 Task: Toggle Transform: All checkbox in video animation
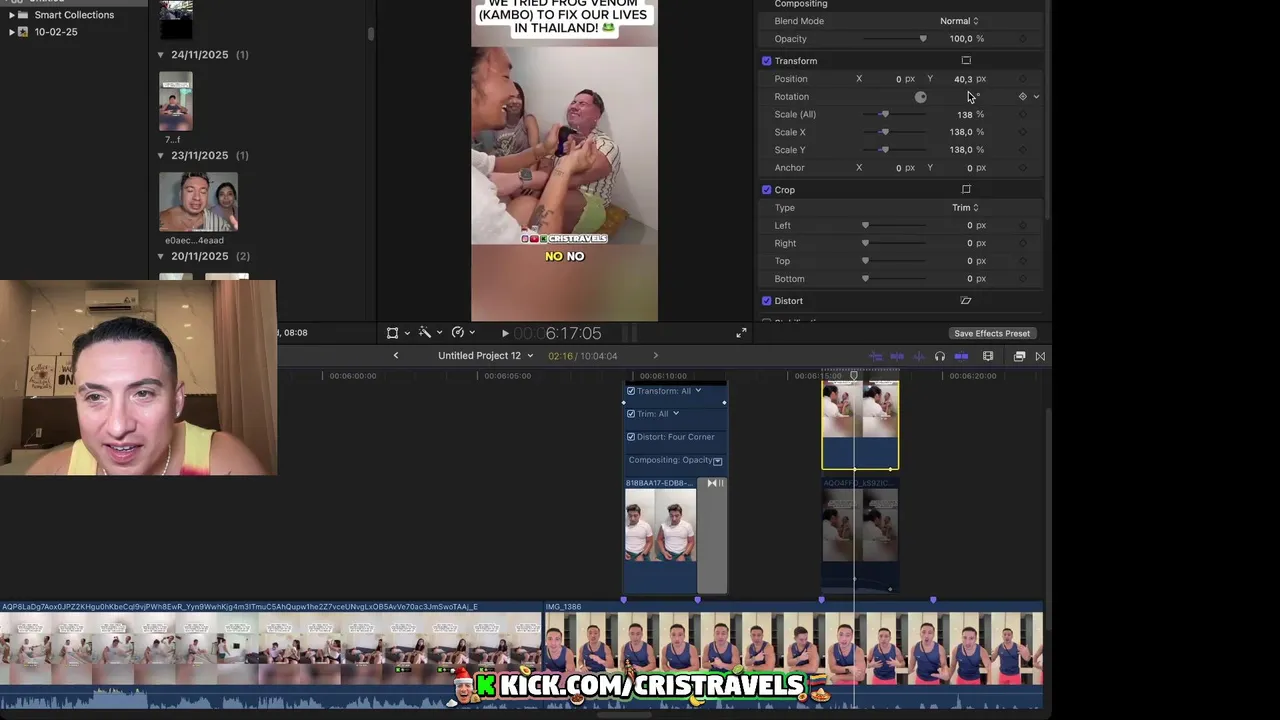[x=631, y=391]
